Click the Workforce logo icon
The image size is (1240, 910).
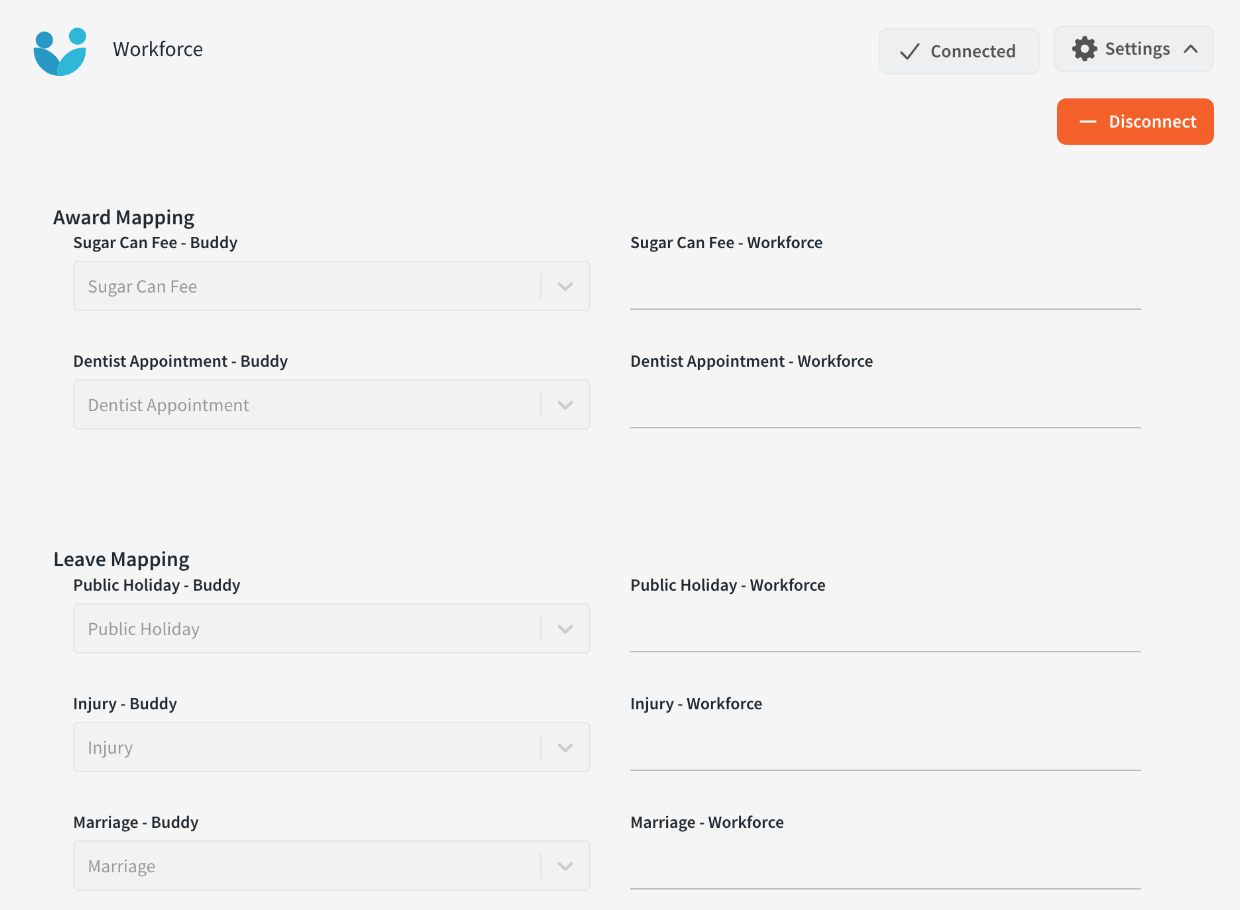[x=60, y=51]
